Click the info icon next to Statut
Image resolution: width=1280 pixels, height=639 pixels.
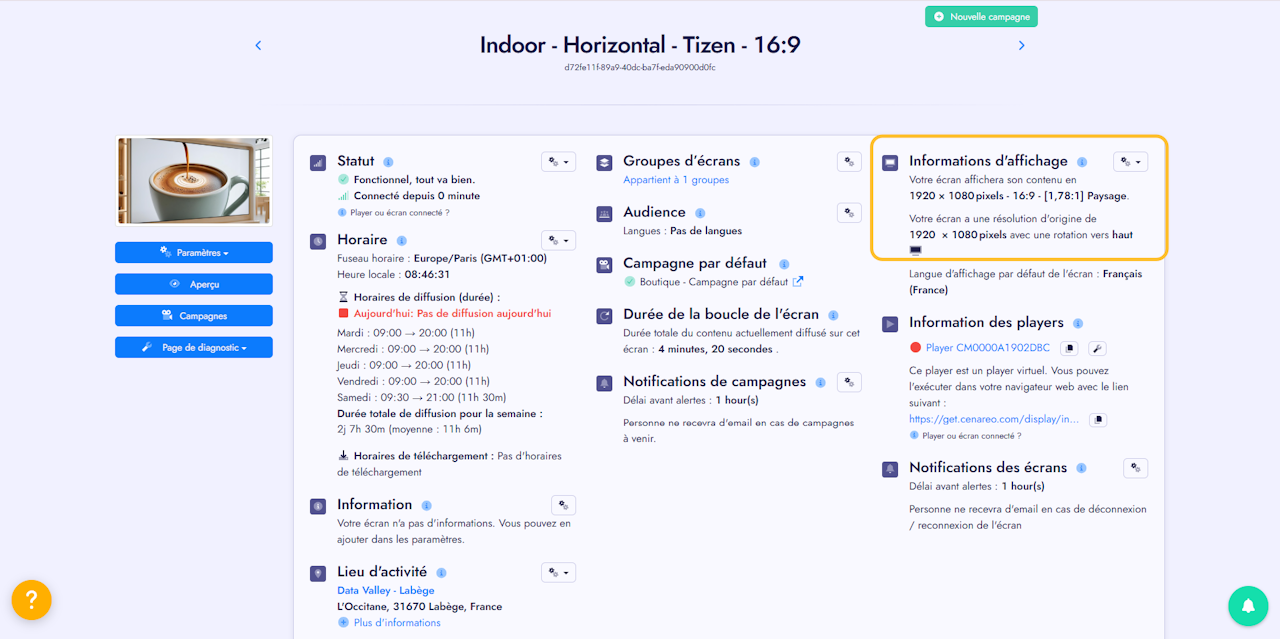point(388,162)
